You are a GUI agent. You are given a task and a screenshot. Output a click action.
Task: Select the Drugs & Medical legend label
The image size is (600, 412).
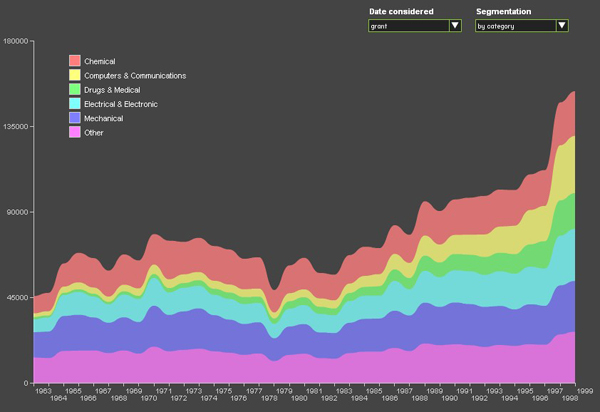[x=112, y=90]
